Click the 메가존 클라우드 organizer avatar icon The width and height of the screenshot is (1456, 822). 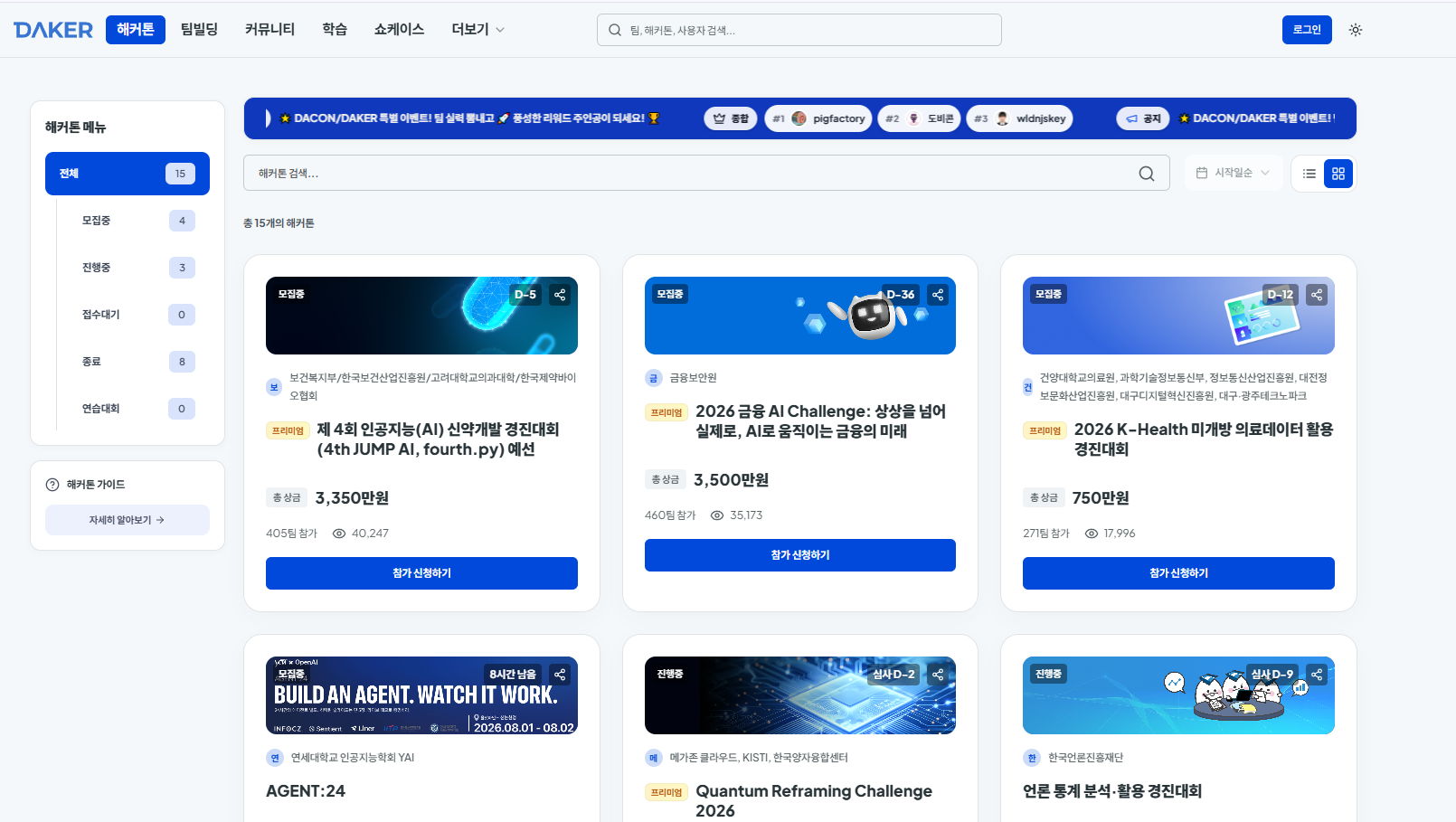(653, 758)
